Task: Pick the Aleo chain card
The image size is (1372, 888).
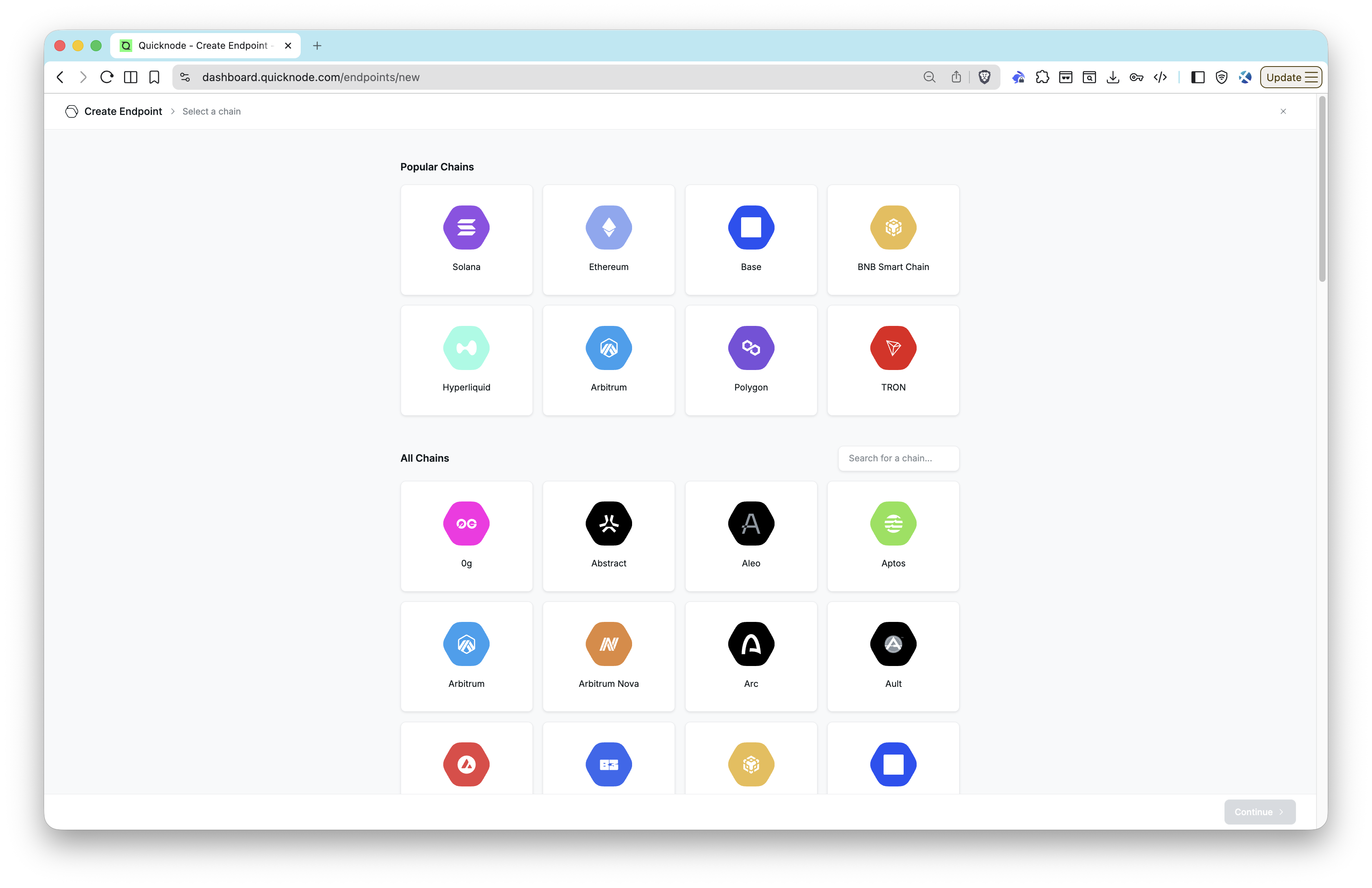Action: pyautogui.click(x=751, y=536)
